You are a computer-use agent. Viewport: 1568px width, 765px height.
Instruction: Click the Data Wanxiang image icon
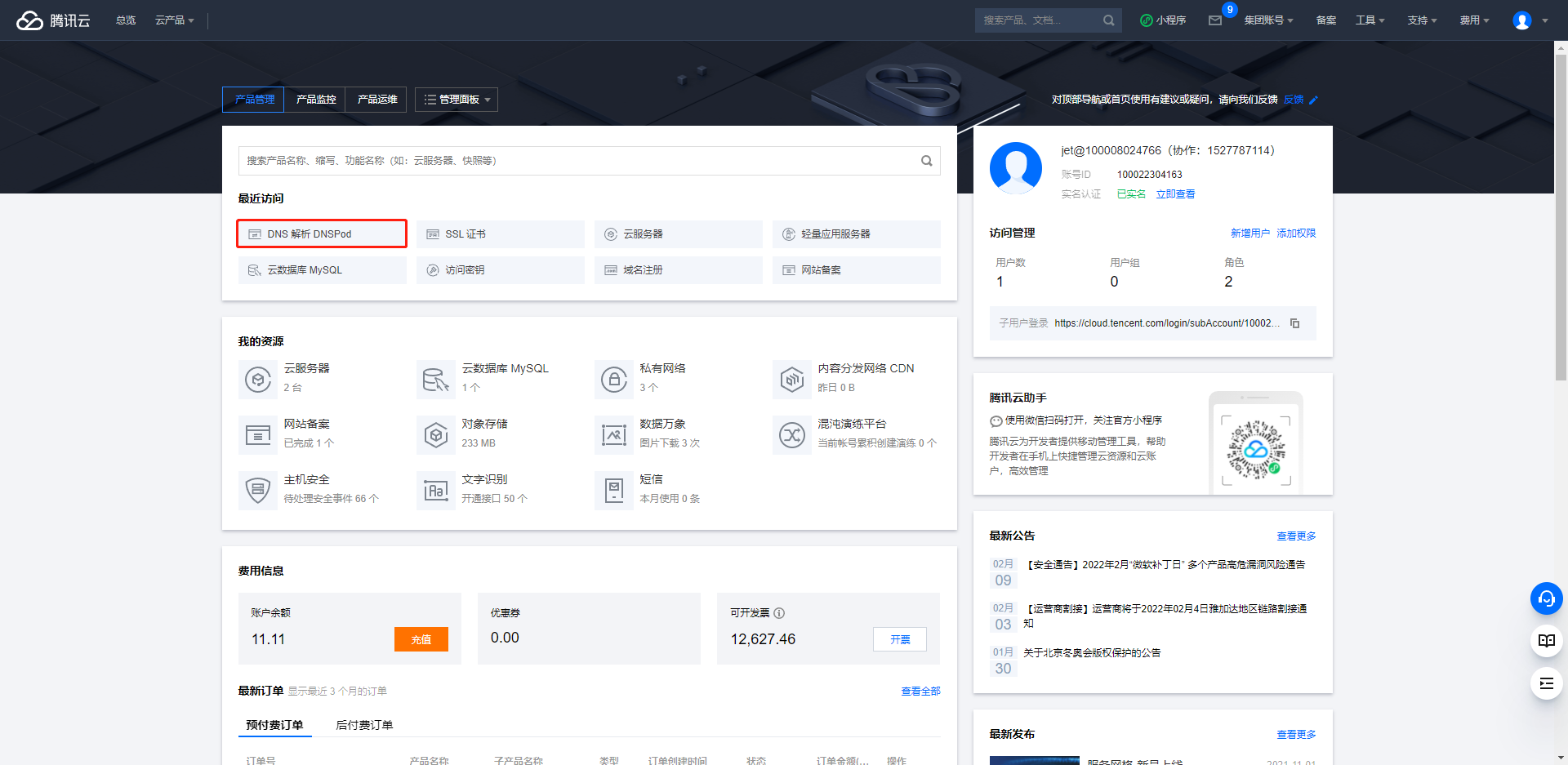(x=614, y=435)
